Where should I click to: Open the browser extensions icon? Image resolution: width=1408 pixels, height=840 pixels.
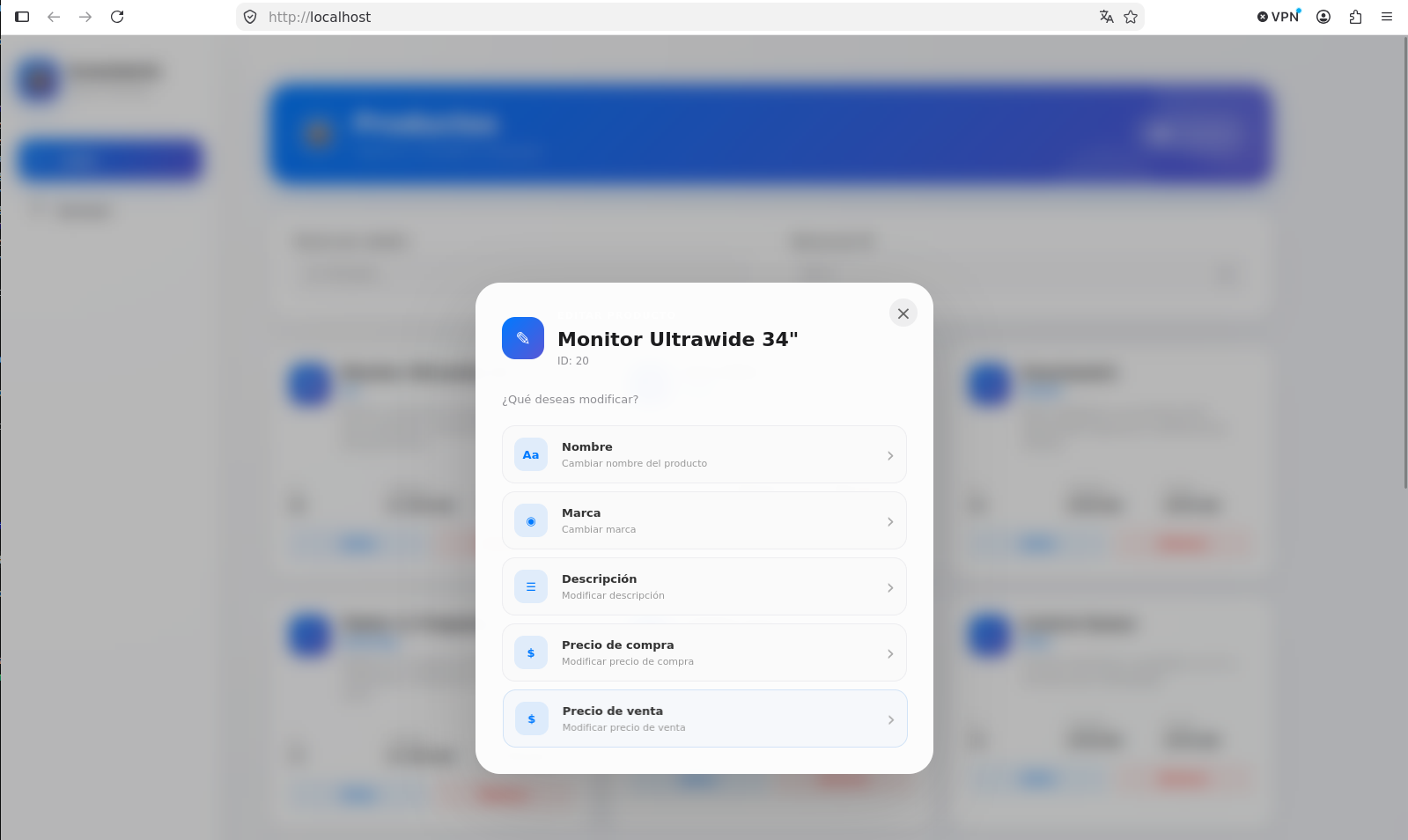[1355, 17]
